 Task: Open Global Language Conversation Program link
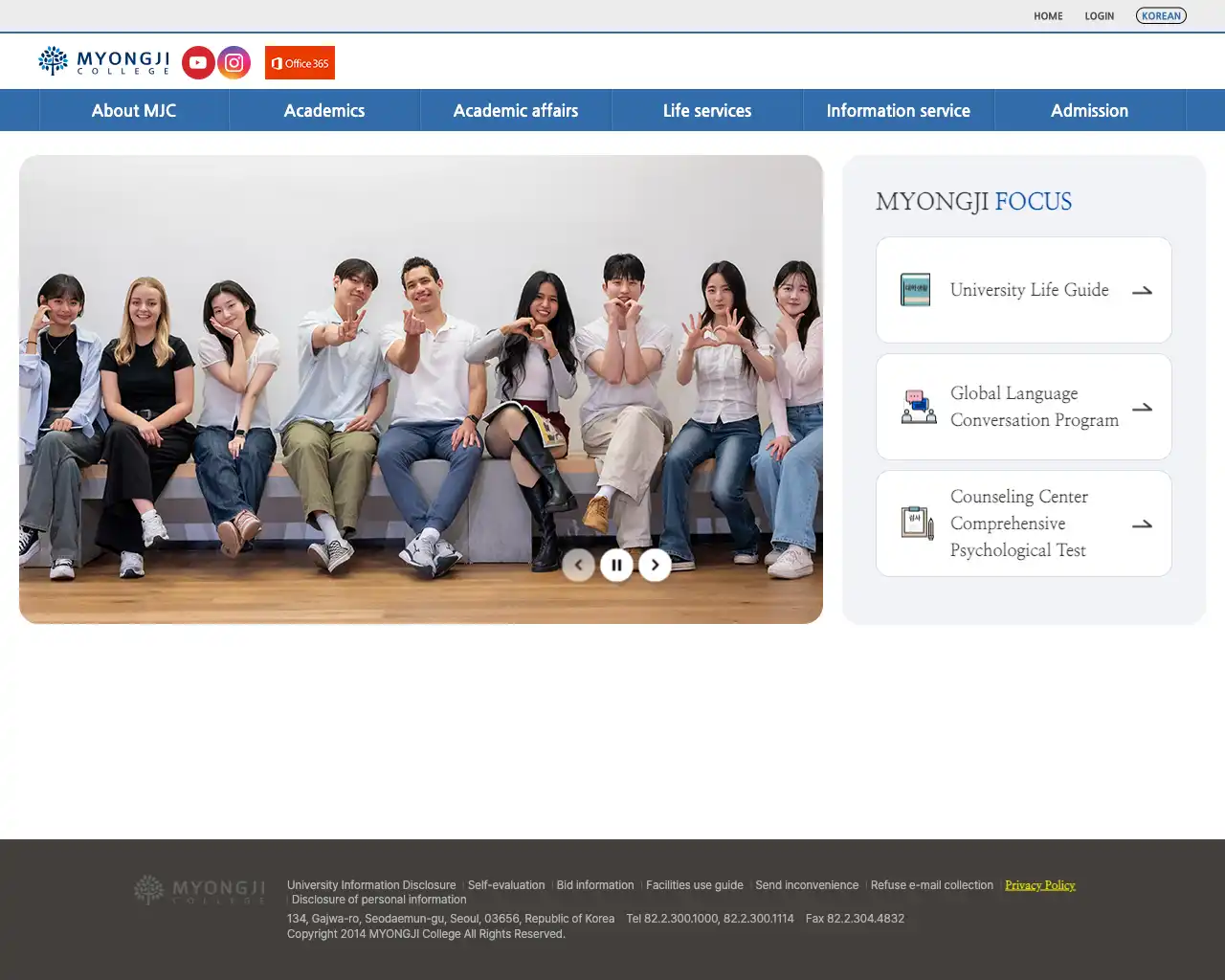(x=1035, y=407)
